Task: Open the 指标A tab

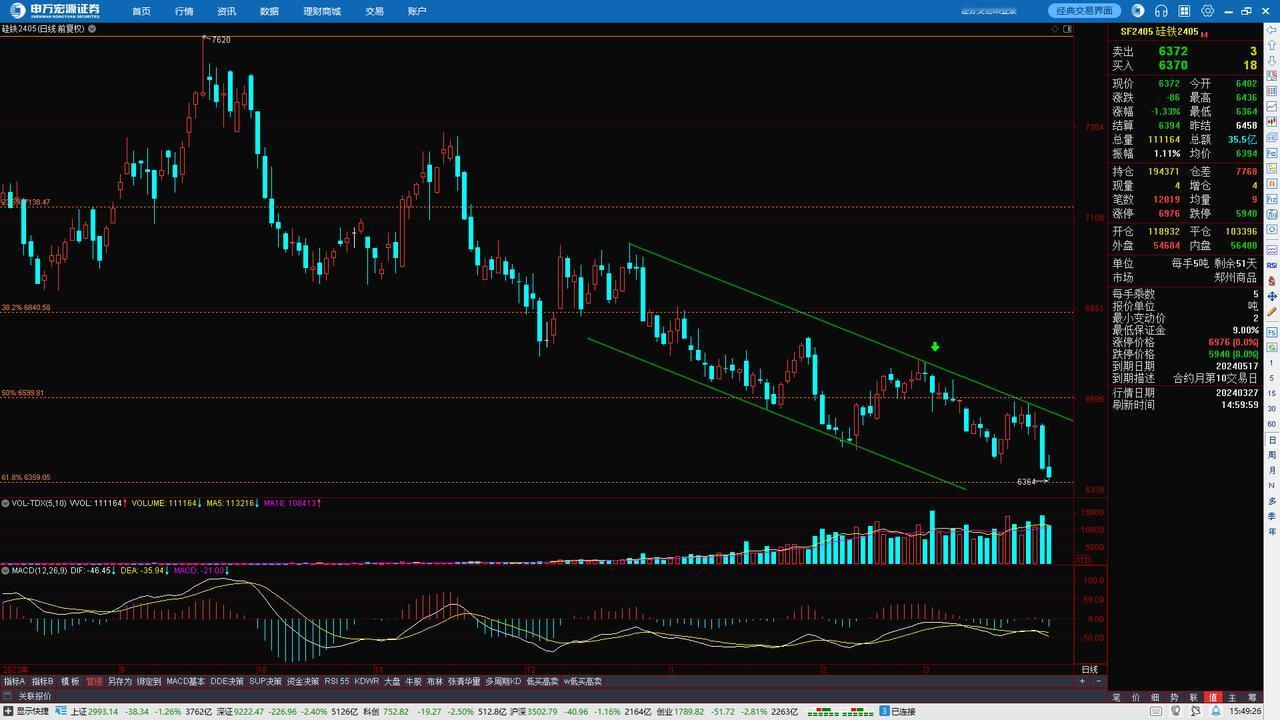Action: pos(14,681)
